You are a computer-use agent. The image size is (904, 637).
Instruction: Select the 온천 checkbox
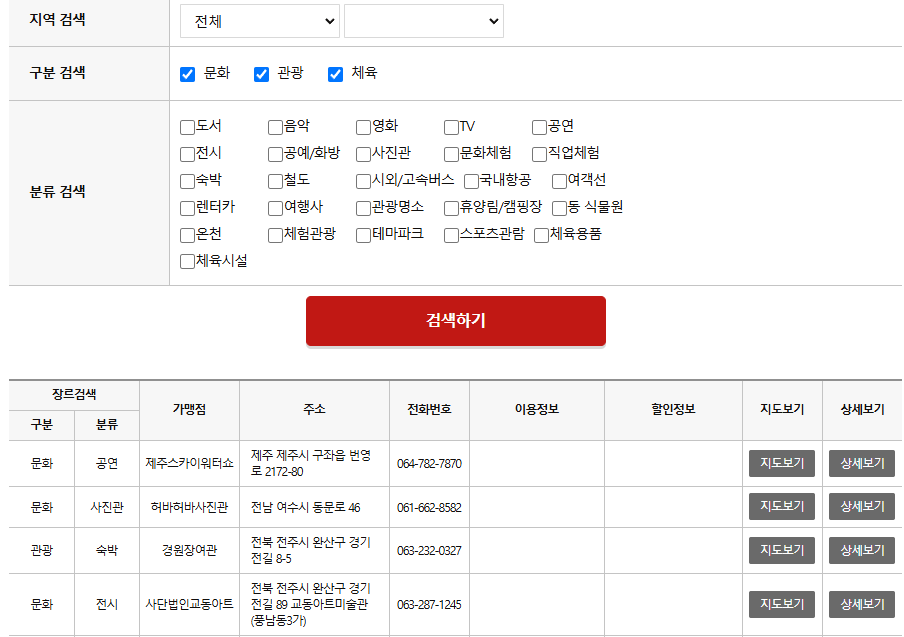click(x=186, y=234)
